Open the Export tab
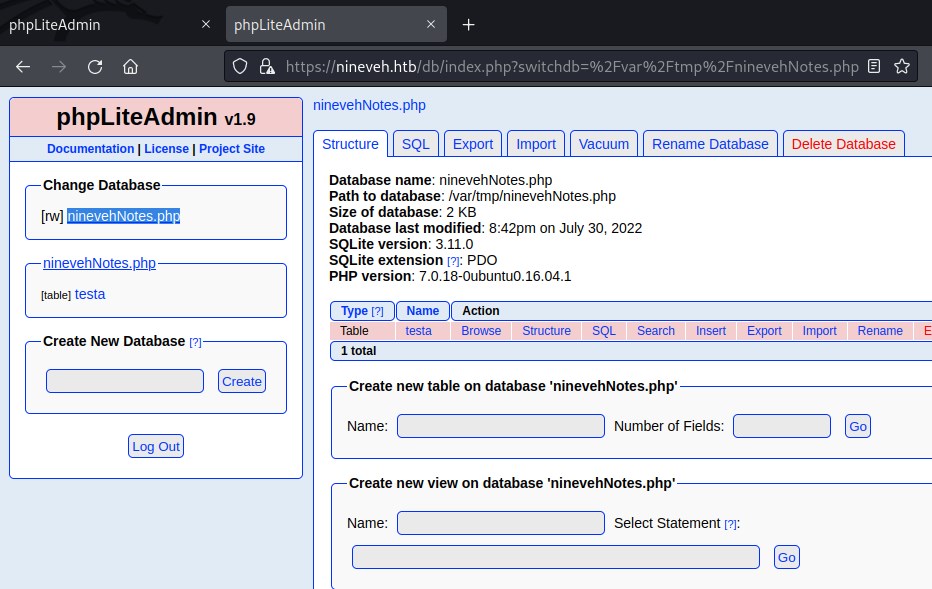 [472, 144]
